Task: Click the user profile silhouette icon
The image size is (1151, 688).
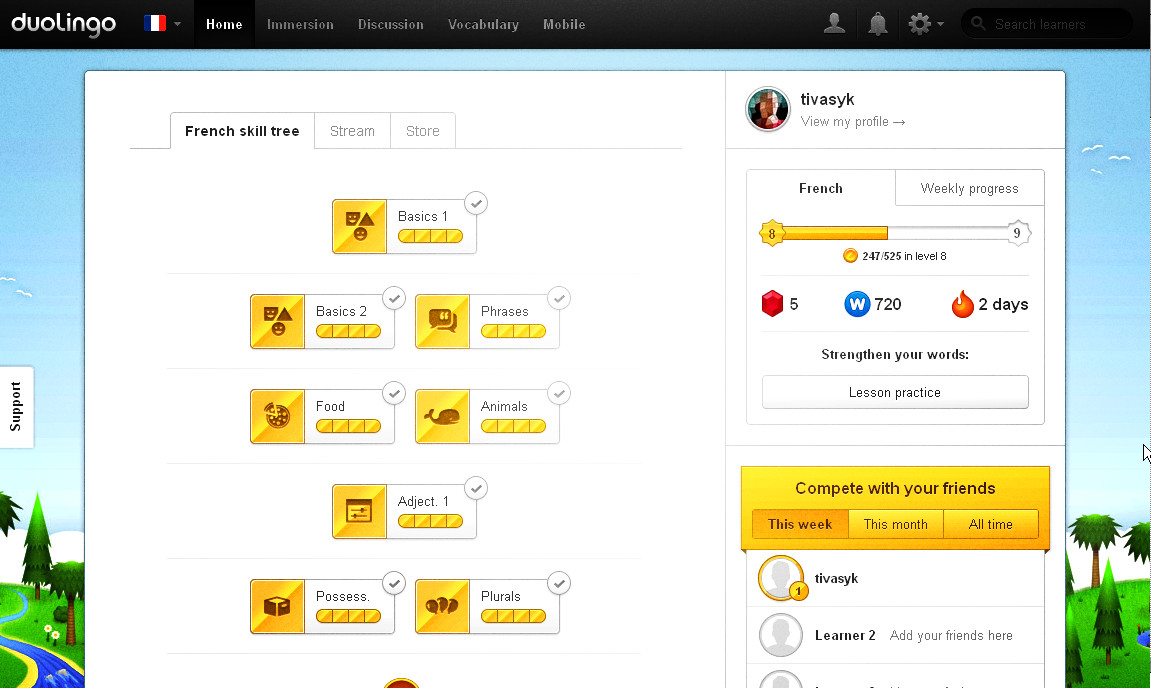Action: pos(834,23)
